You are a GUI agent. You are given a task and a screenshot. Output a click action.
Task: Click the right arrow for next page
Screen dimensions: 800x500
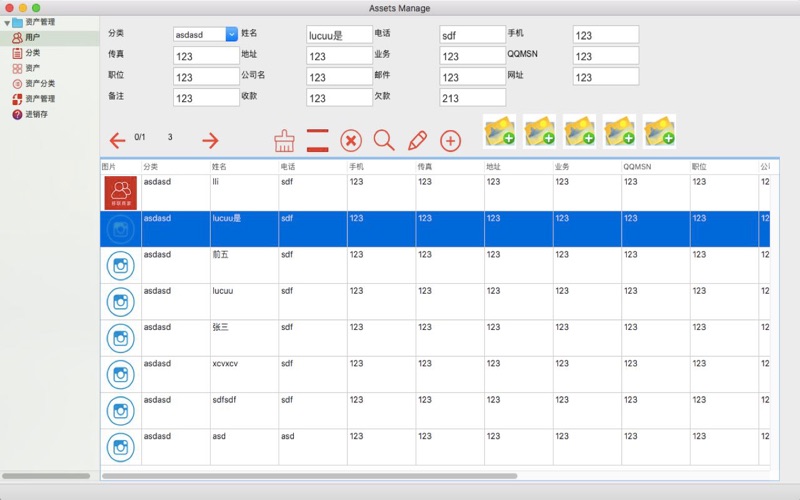(210, 141)
